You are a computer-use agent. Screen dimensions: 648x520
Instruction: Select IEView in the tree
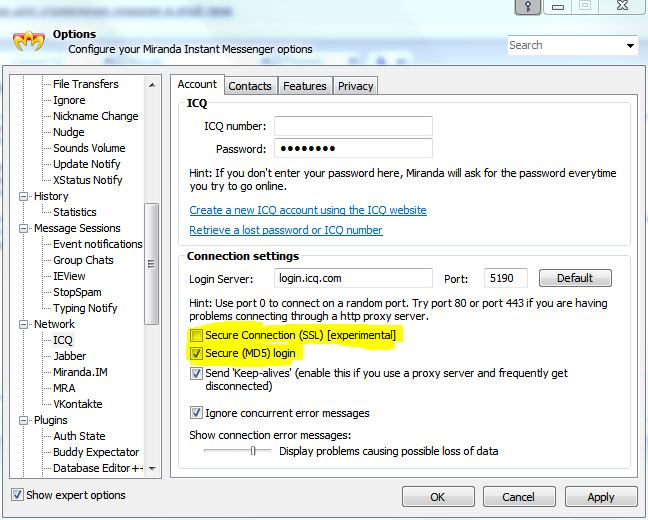69,276
